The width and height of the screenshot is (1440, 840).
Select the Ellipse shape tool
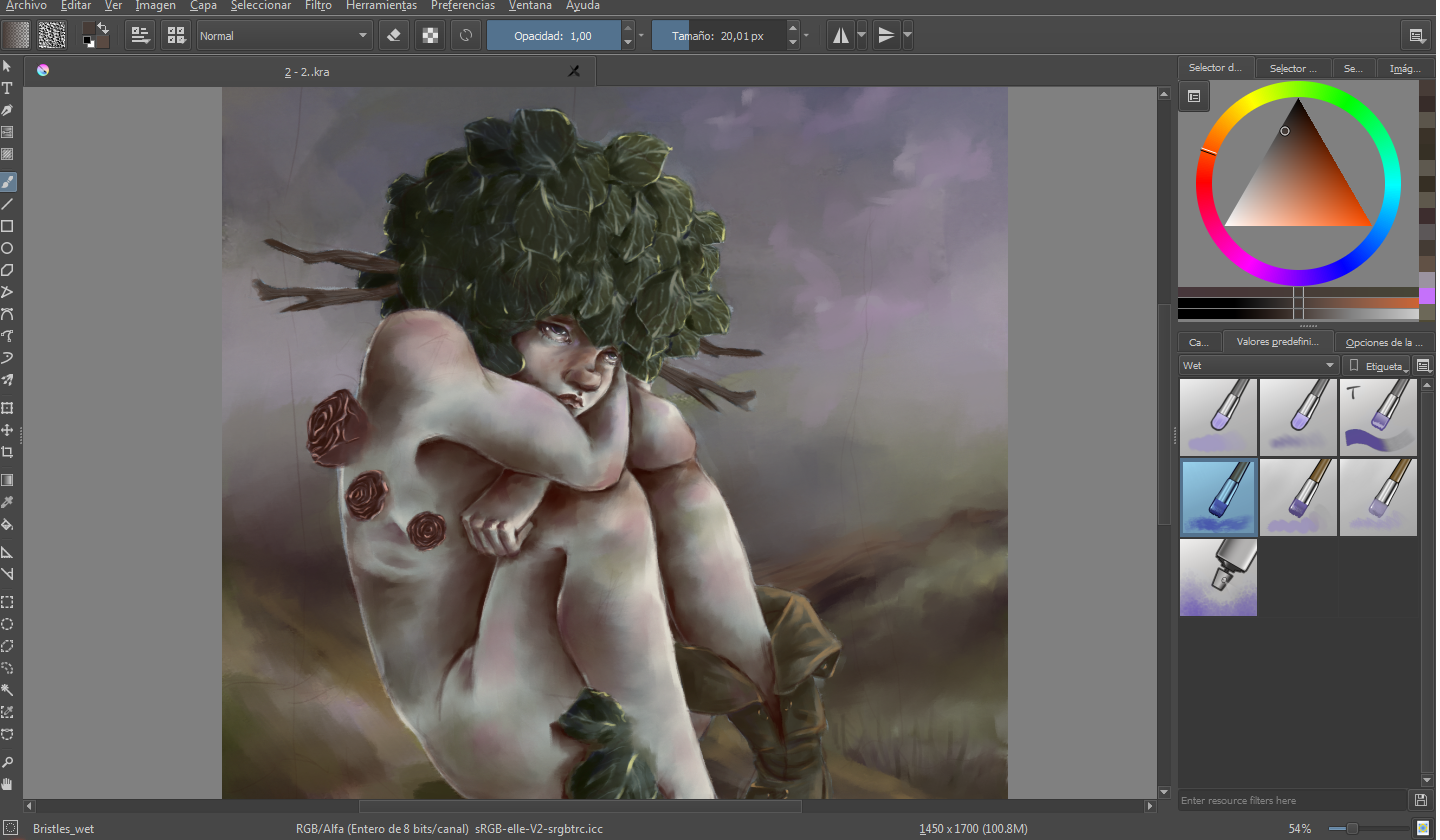click(7, 248)
